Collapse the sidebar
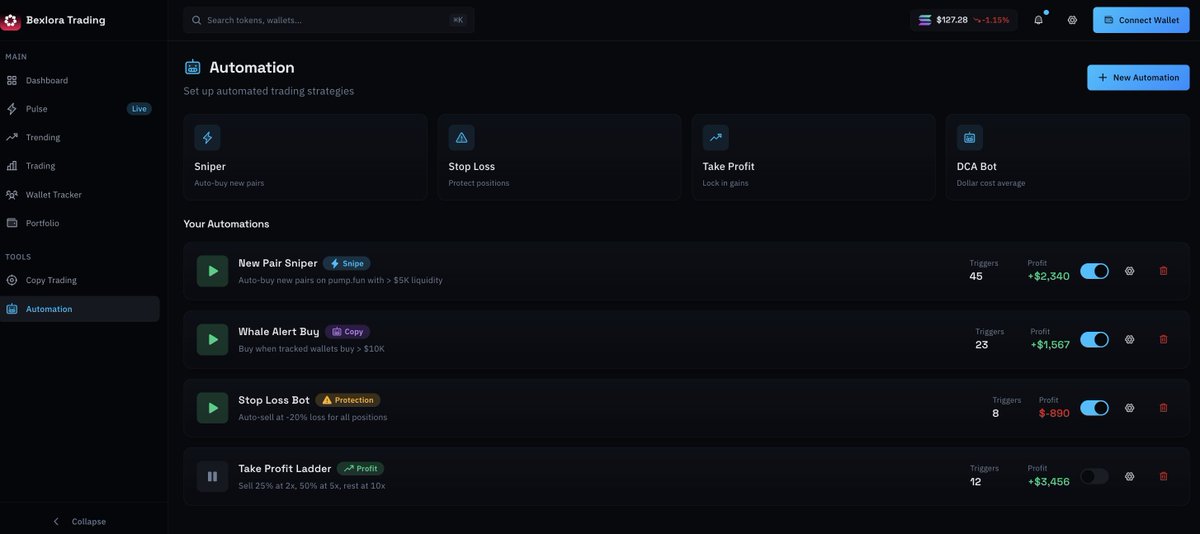Viewport: 1200px width, 534px height. point(80,521)
